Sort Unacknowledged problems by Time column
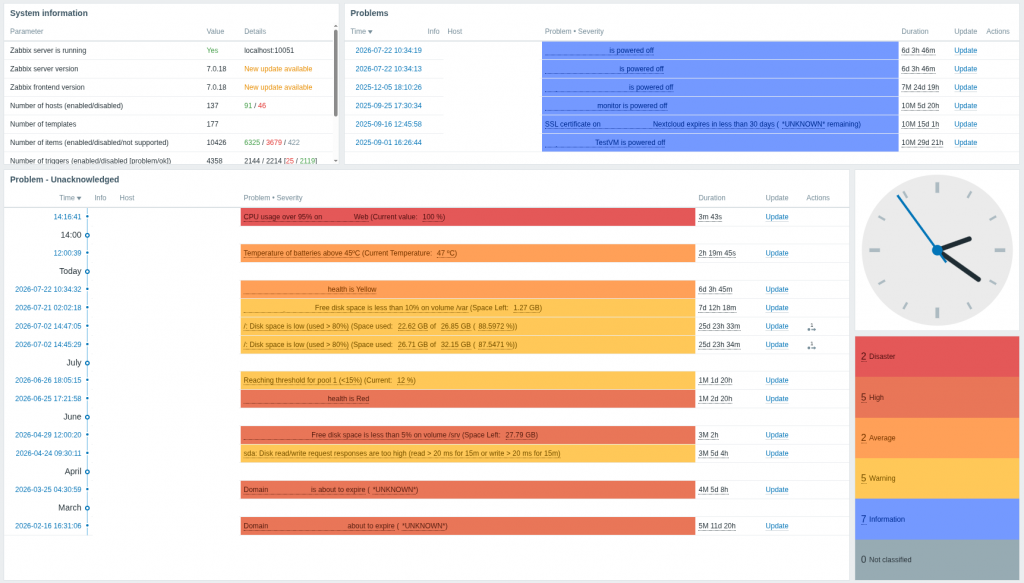Viewport: 1024px width, 583px height. (x=70, y=198)
